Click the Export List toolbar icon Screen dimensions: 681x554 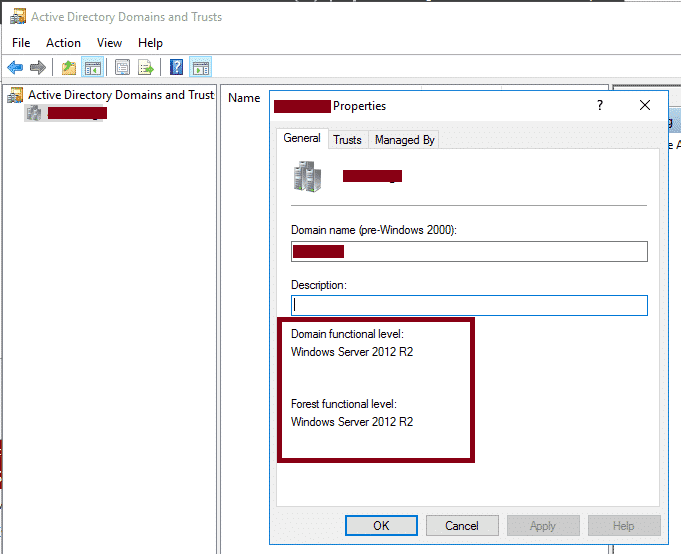click(145, 68)
